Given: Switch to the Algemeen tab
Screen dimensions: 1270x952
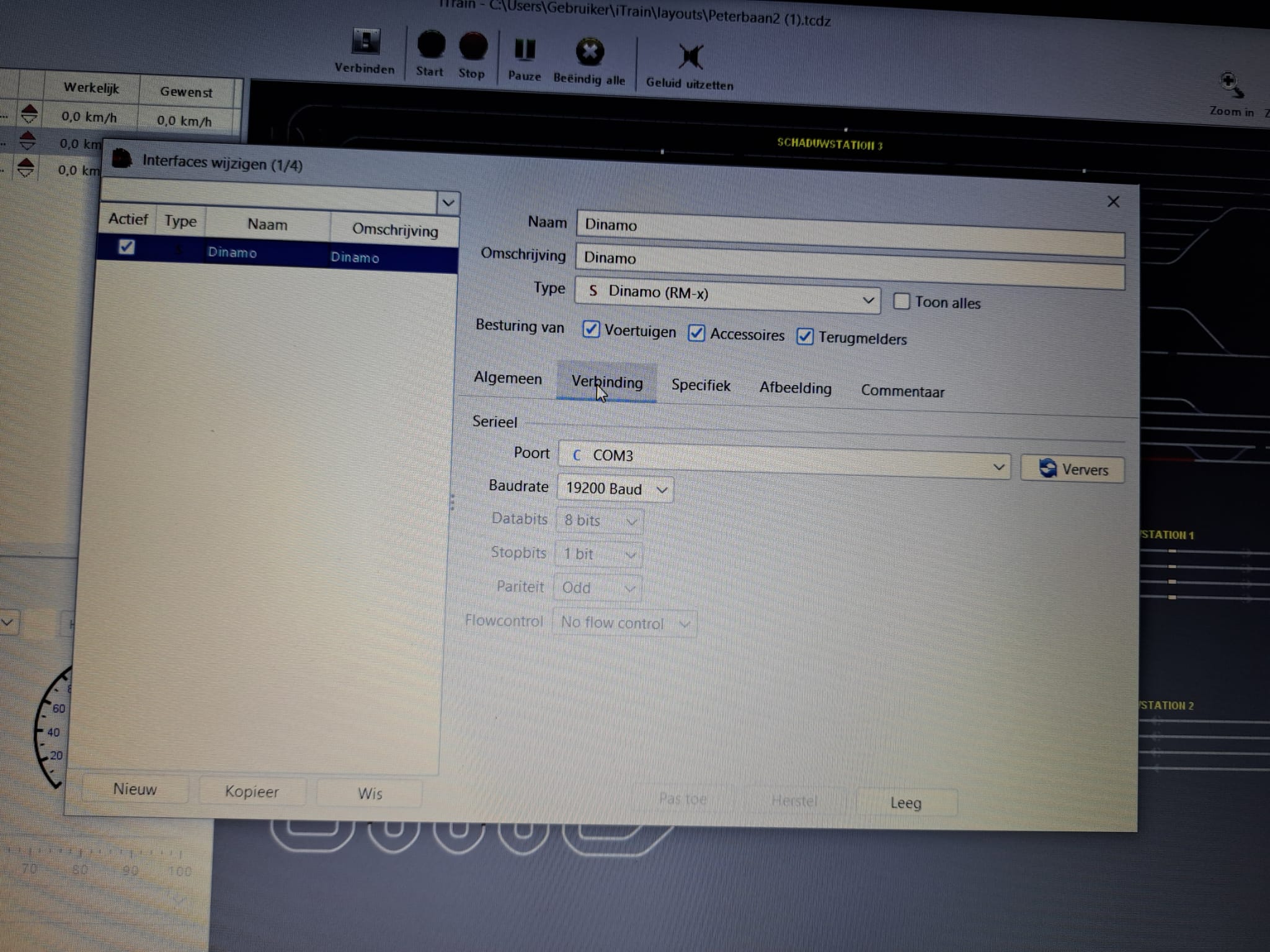Looking at the screenshot, I should click(x=508, y=378).
